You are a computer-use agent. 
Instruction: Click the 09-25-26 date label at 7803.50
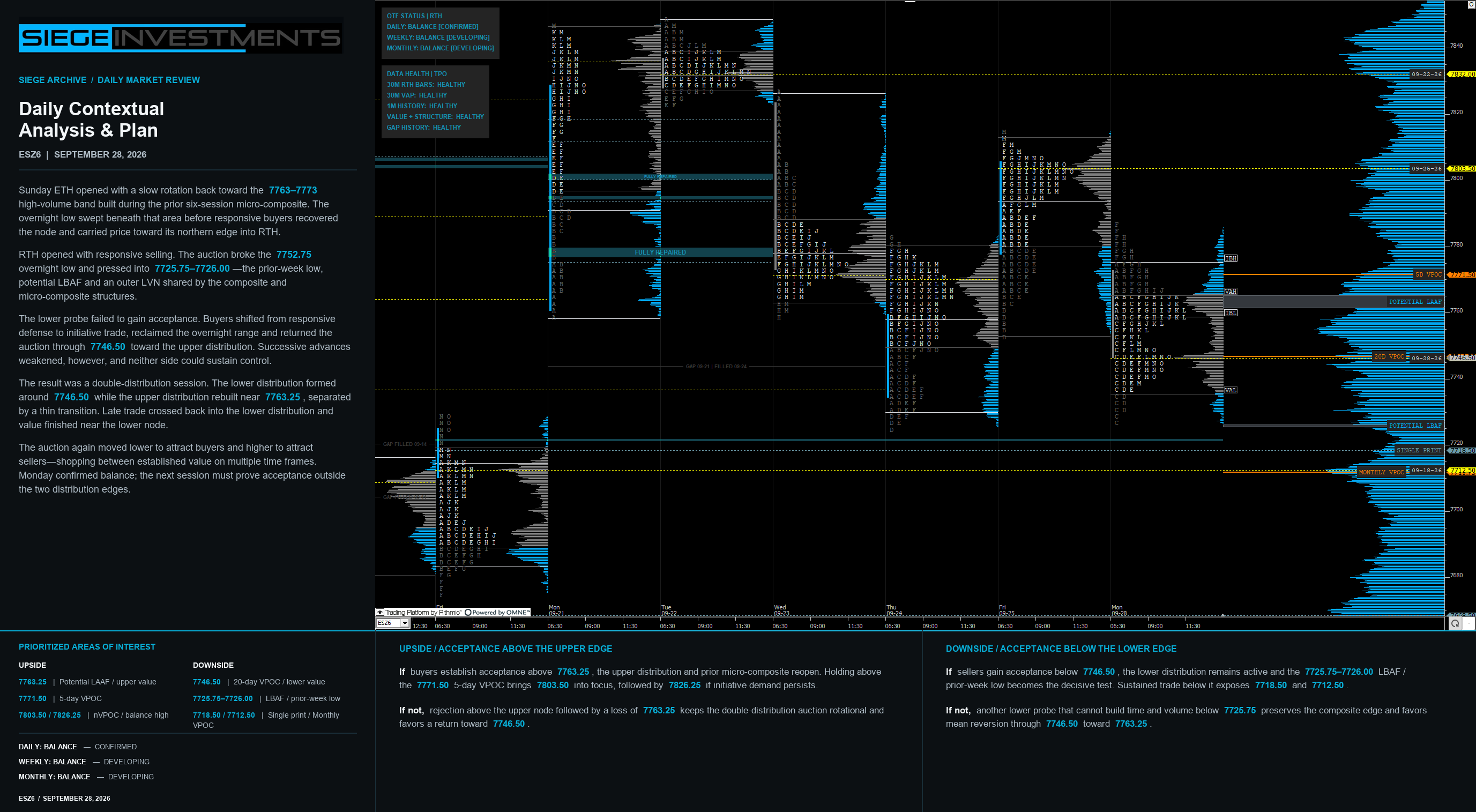(1426, 168)
